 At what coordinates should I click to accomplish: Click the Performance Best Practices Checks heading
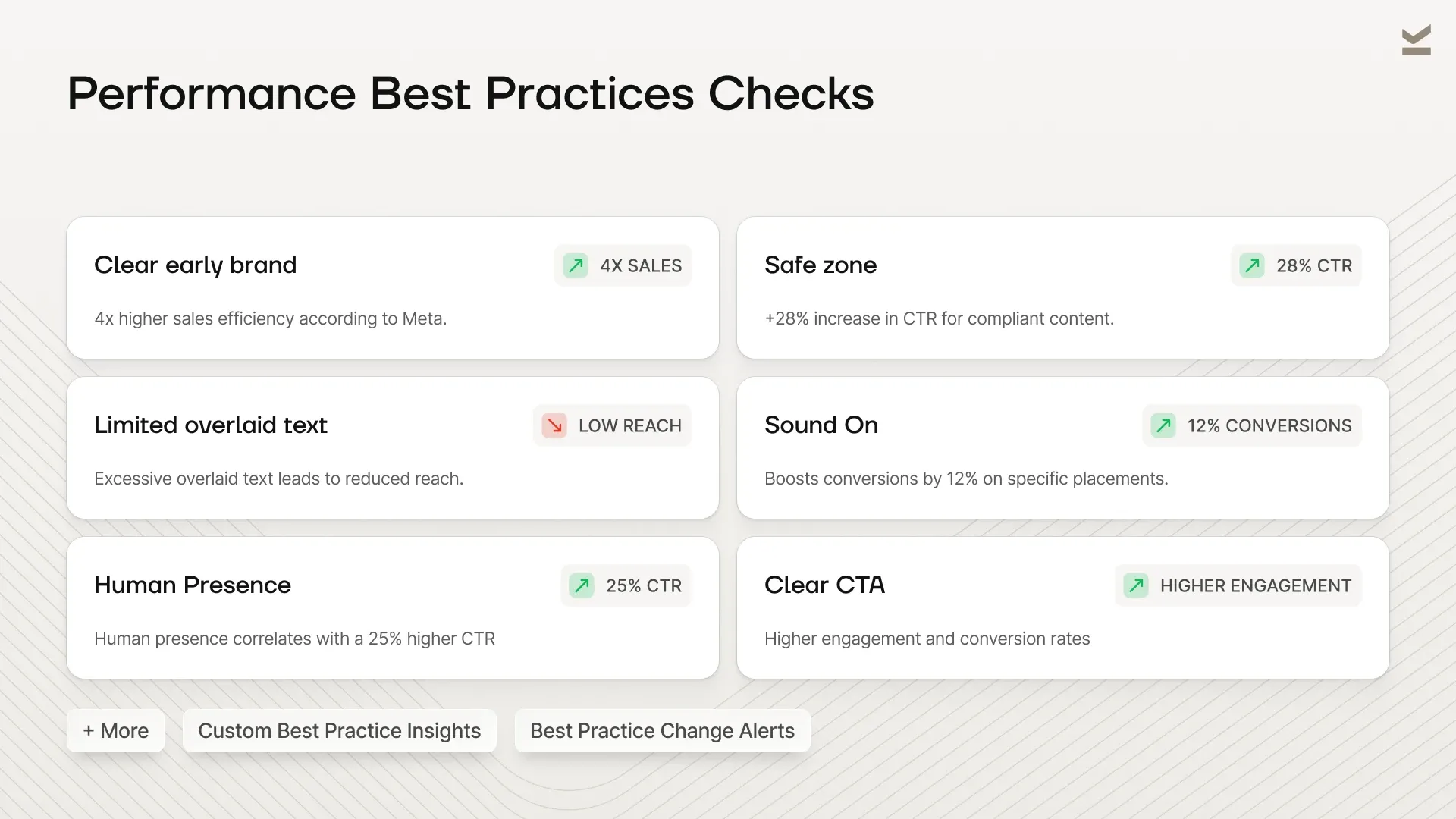(x=470, y=93)
